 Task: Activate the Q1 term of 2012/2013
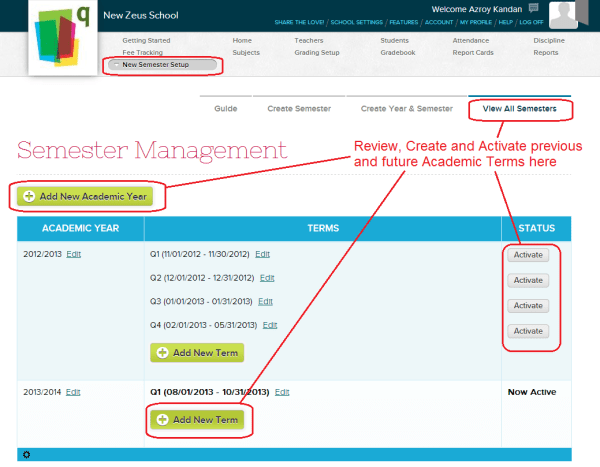pos(528,255)
